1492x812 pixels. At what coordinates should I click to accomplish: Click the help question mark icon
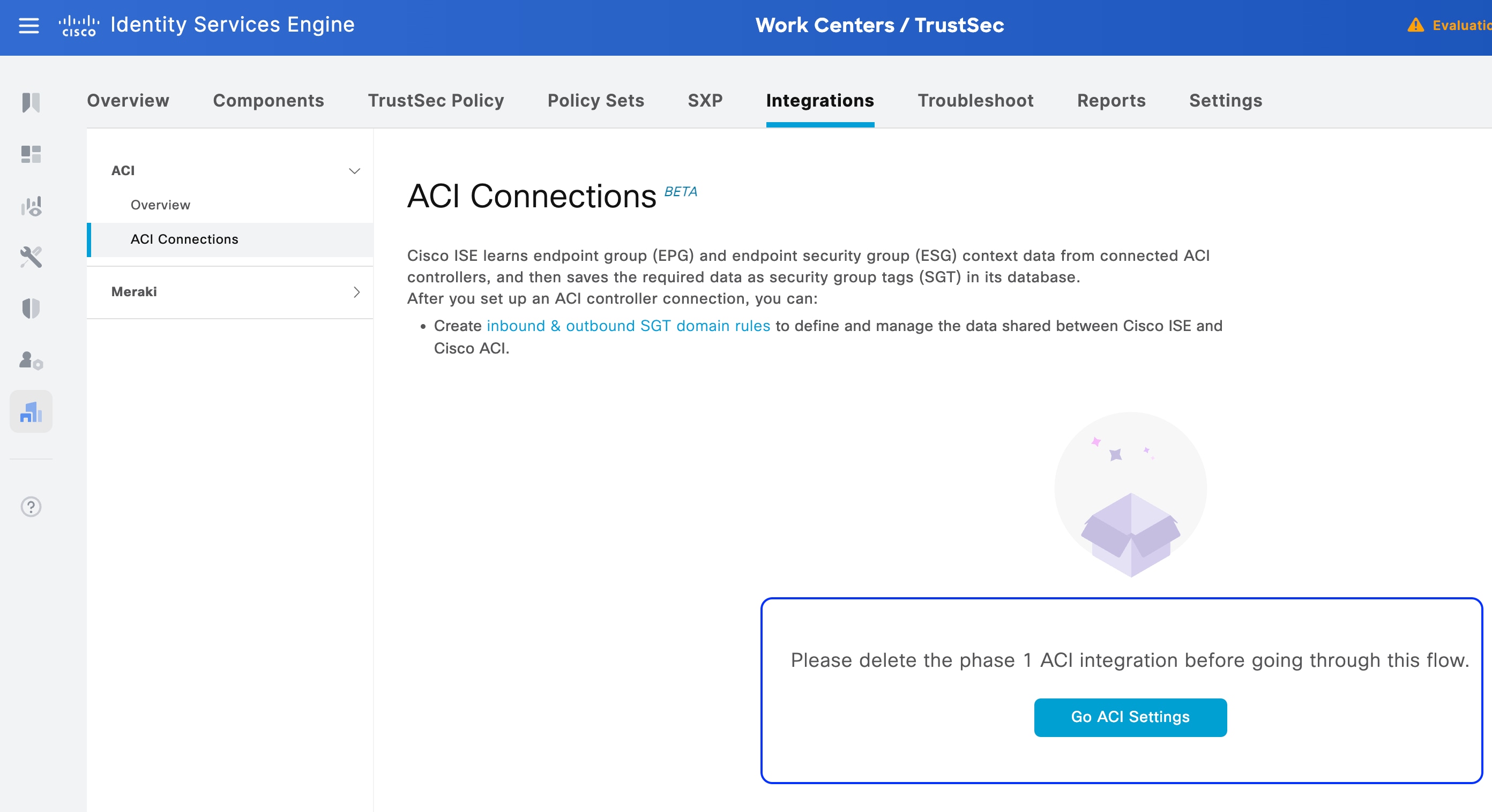coord(31,506)
